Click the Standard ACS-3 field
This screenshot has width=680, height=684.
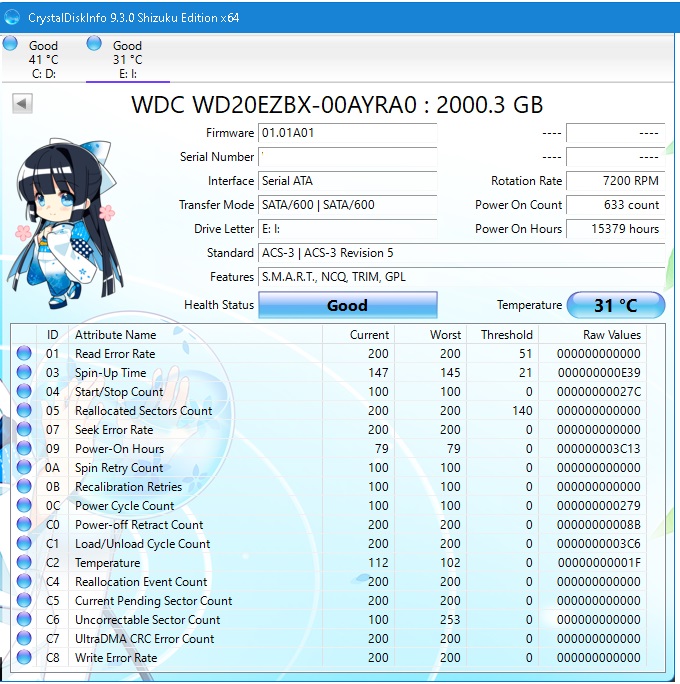pyautogui.click(x=461, y=253)
